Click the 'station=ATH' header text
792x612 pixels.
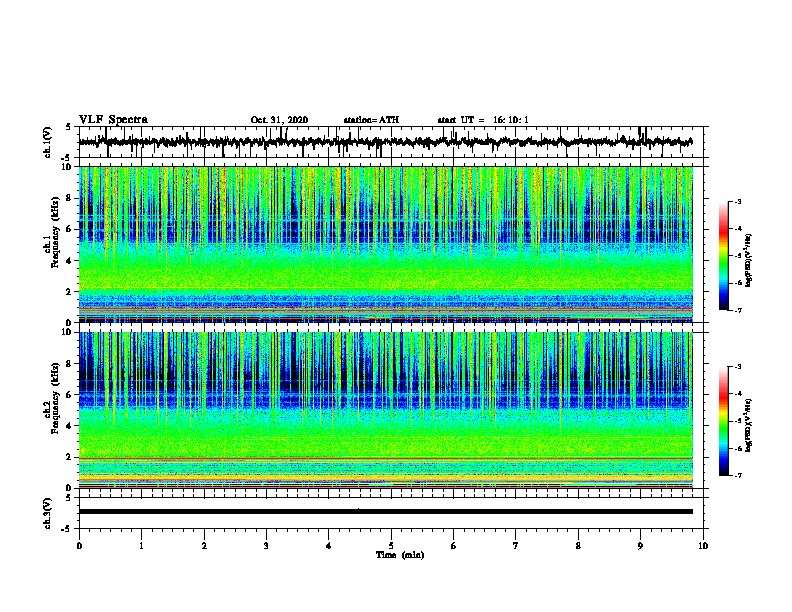click(x=371, y=120)
